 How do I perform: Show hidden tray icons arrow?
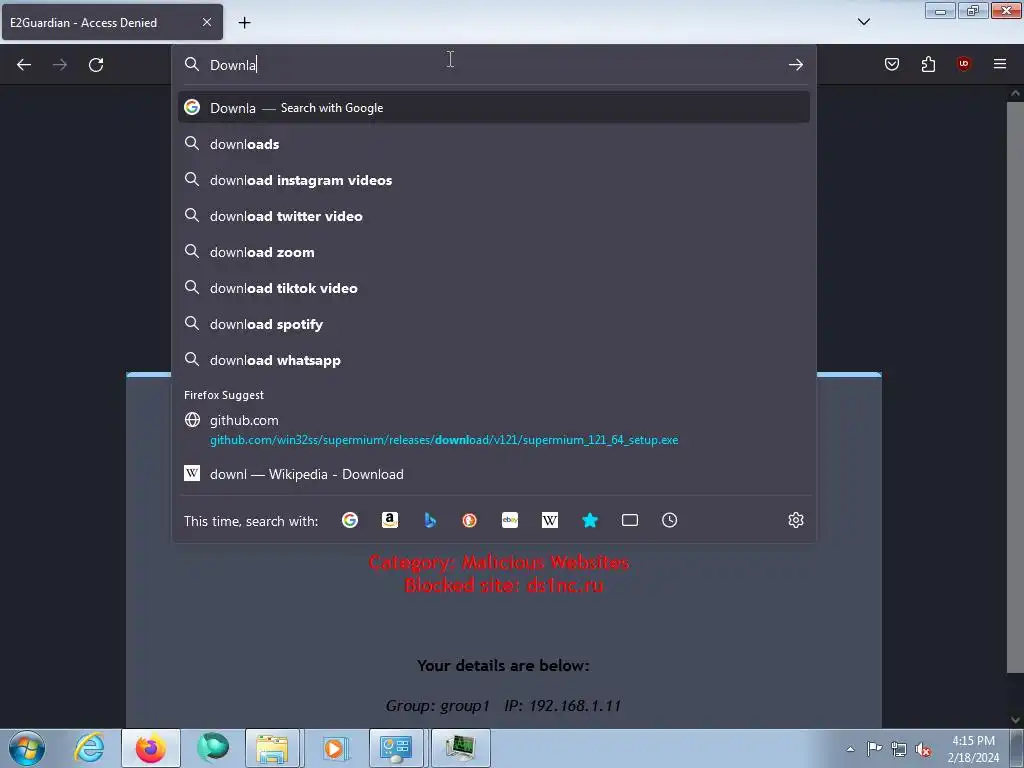(850, 749)
